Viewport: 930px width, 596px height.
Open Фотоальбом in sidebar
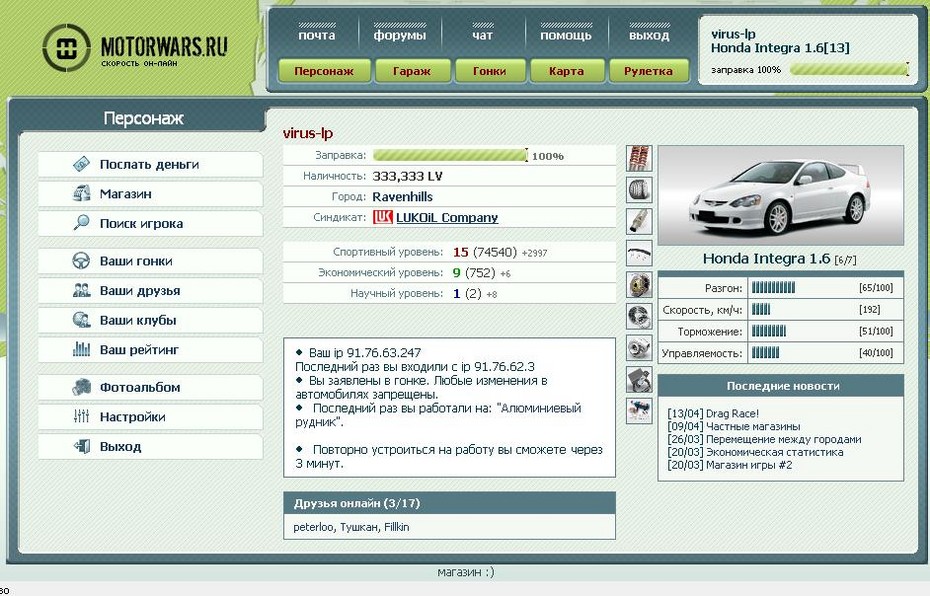151,387
